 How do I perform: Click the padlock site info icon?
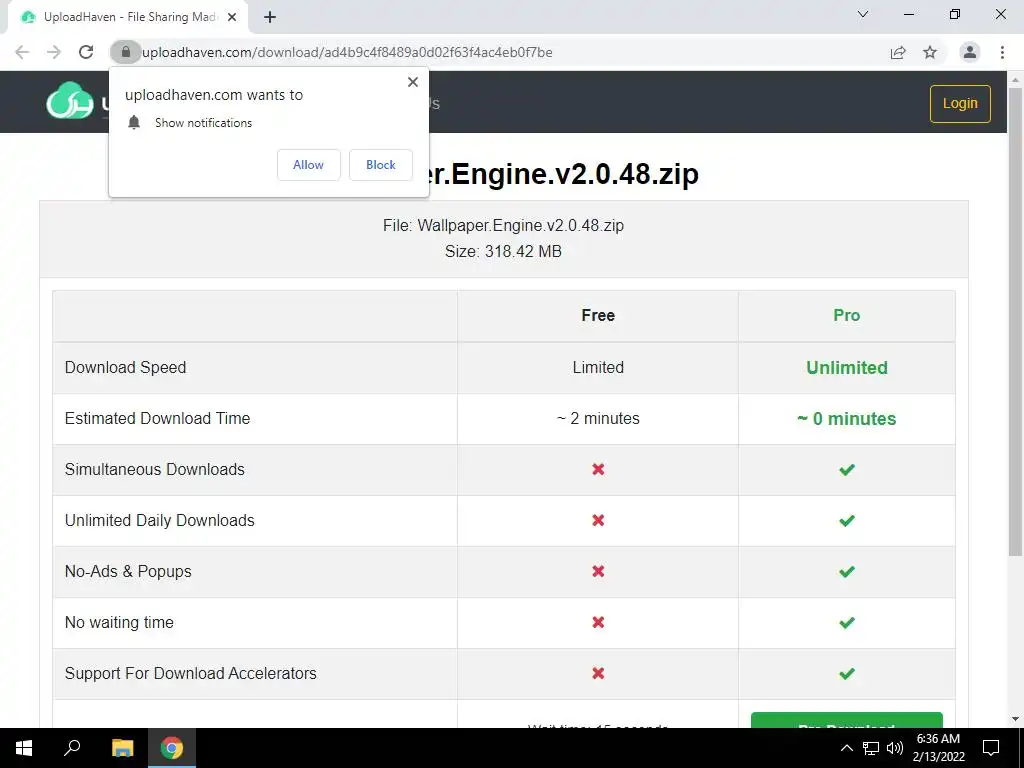(126, 52)
